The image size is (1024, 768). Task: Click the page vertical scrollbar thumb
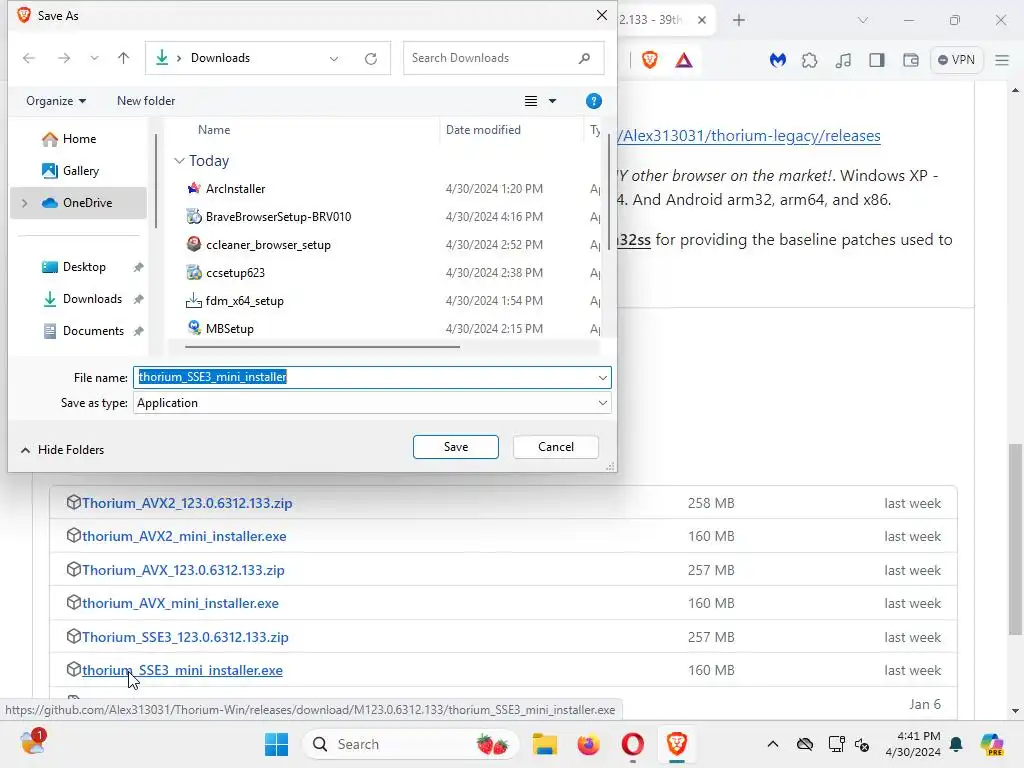[1015, 539]
